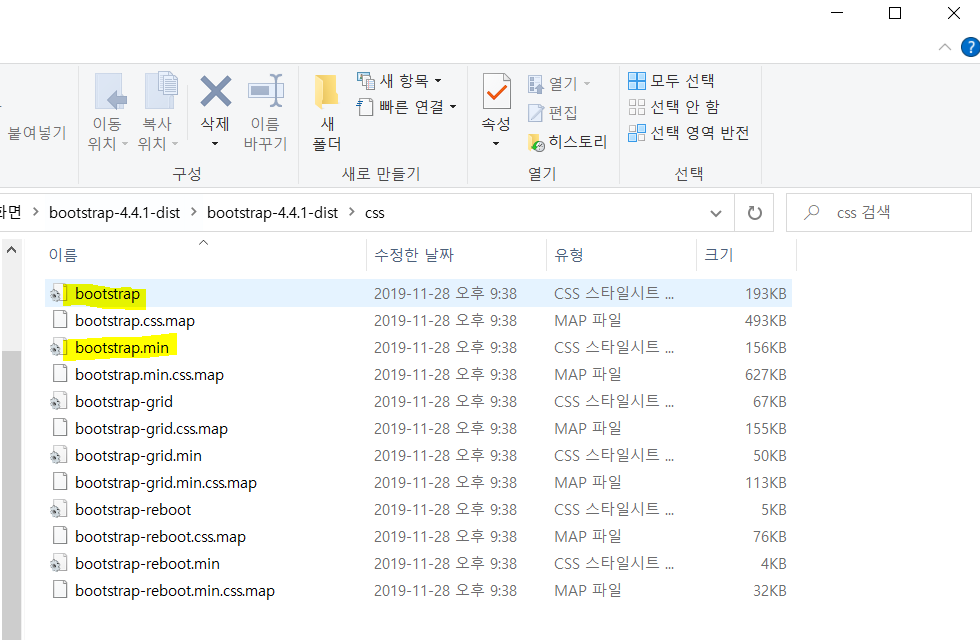Click the dropdown arrow next to 열기
Image resolution: width=980 pixels, height=640 pixels.
coord(587,83)
